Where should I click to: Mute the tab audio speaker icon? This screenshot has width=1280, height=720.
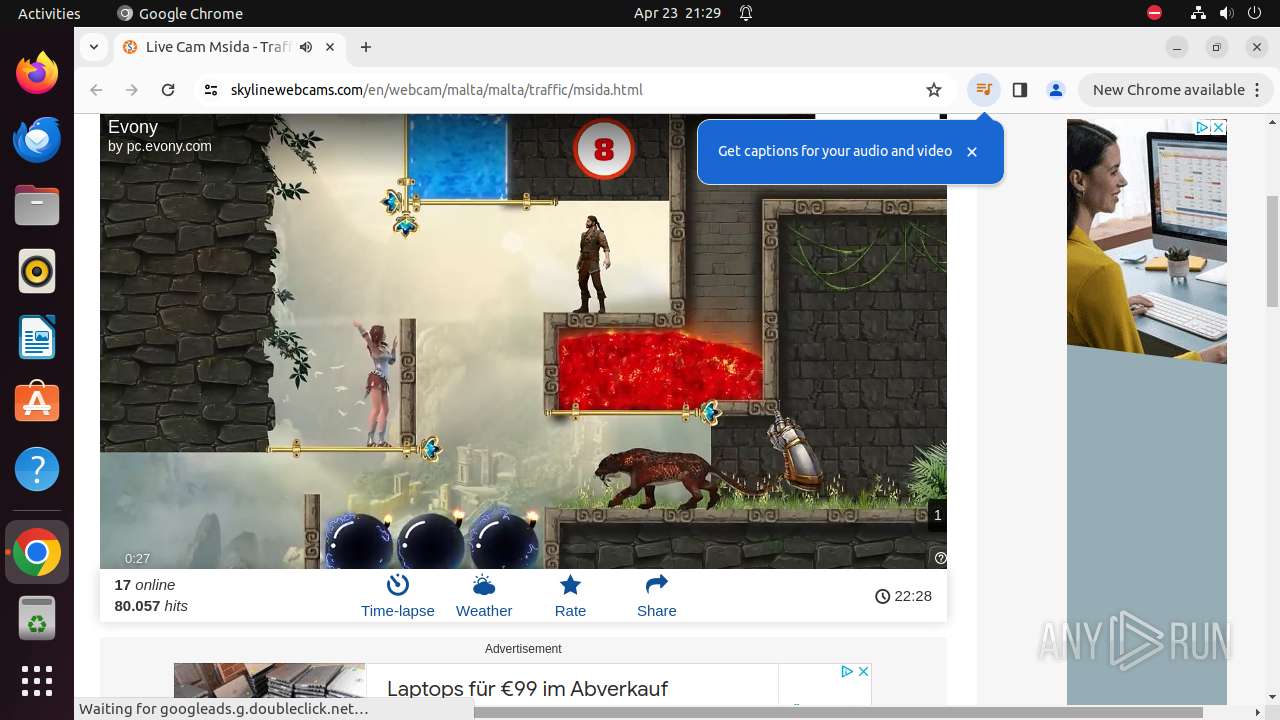click(x=306, y=47)
